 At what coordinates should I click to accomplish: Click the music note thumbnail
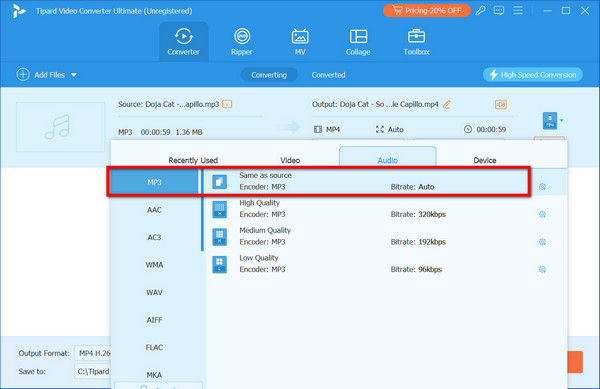(x=60, y=127)
